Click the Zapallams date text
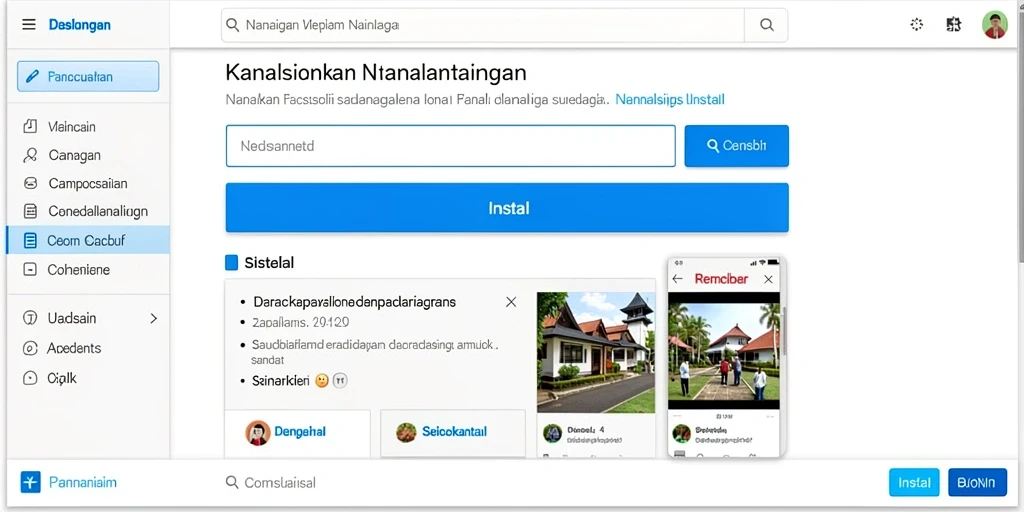1024x512 pixels. [x=300, y=322]
